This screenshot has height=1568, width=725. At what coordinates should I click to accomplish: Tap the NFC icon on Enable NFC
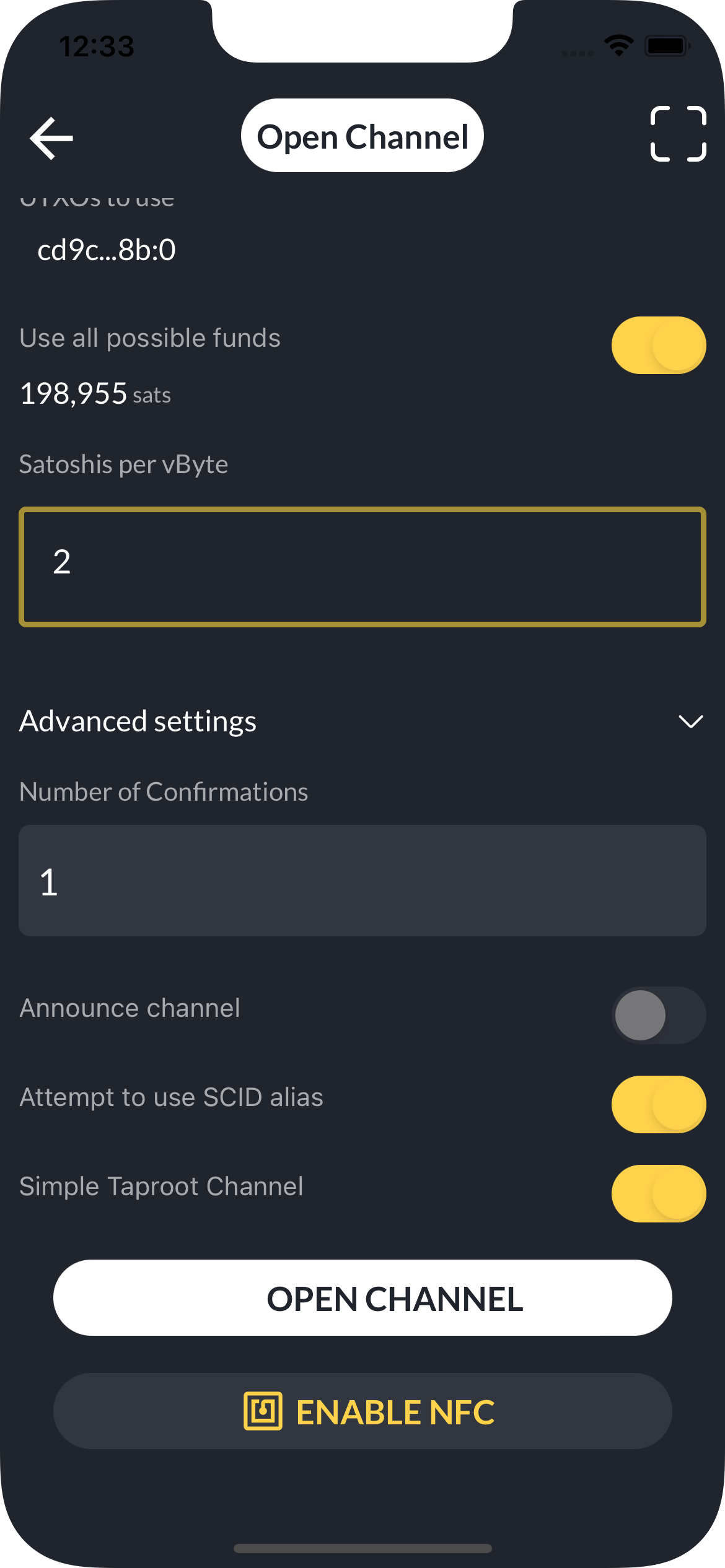point(263,1411)
